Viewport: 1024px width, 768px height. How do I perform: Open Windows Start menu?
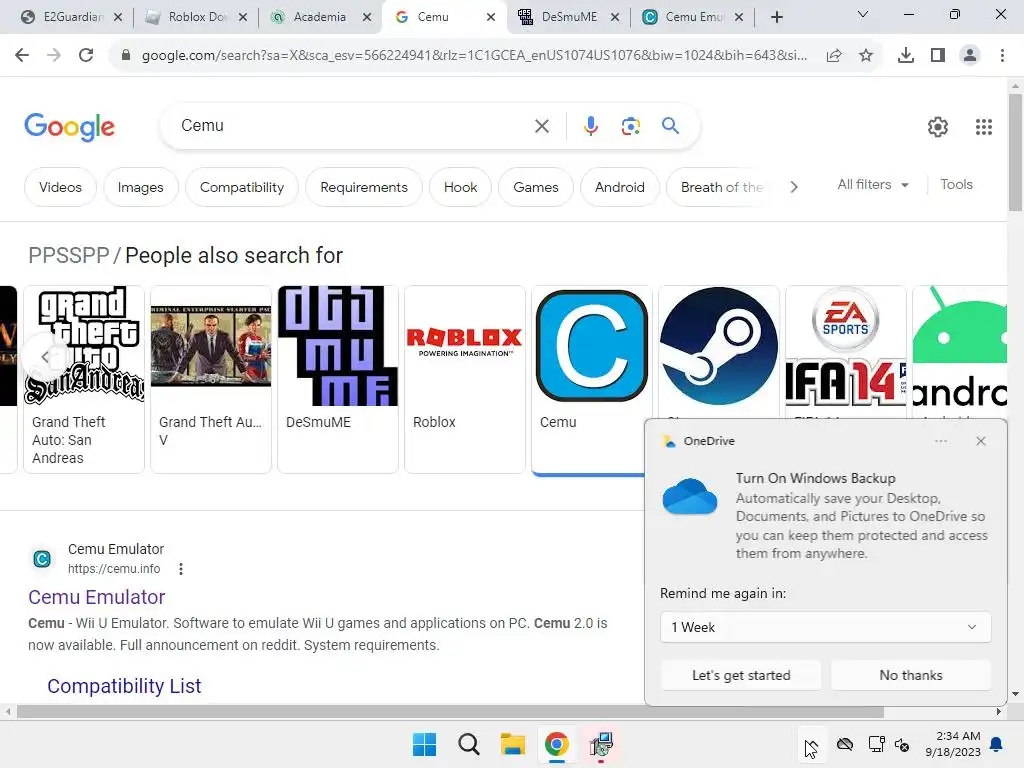424,744
